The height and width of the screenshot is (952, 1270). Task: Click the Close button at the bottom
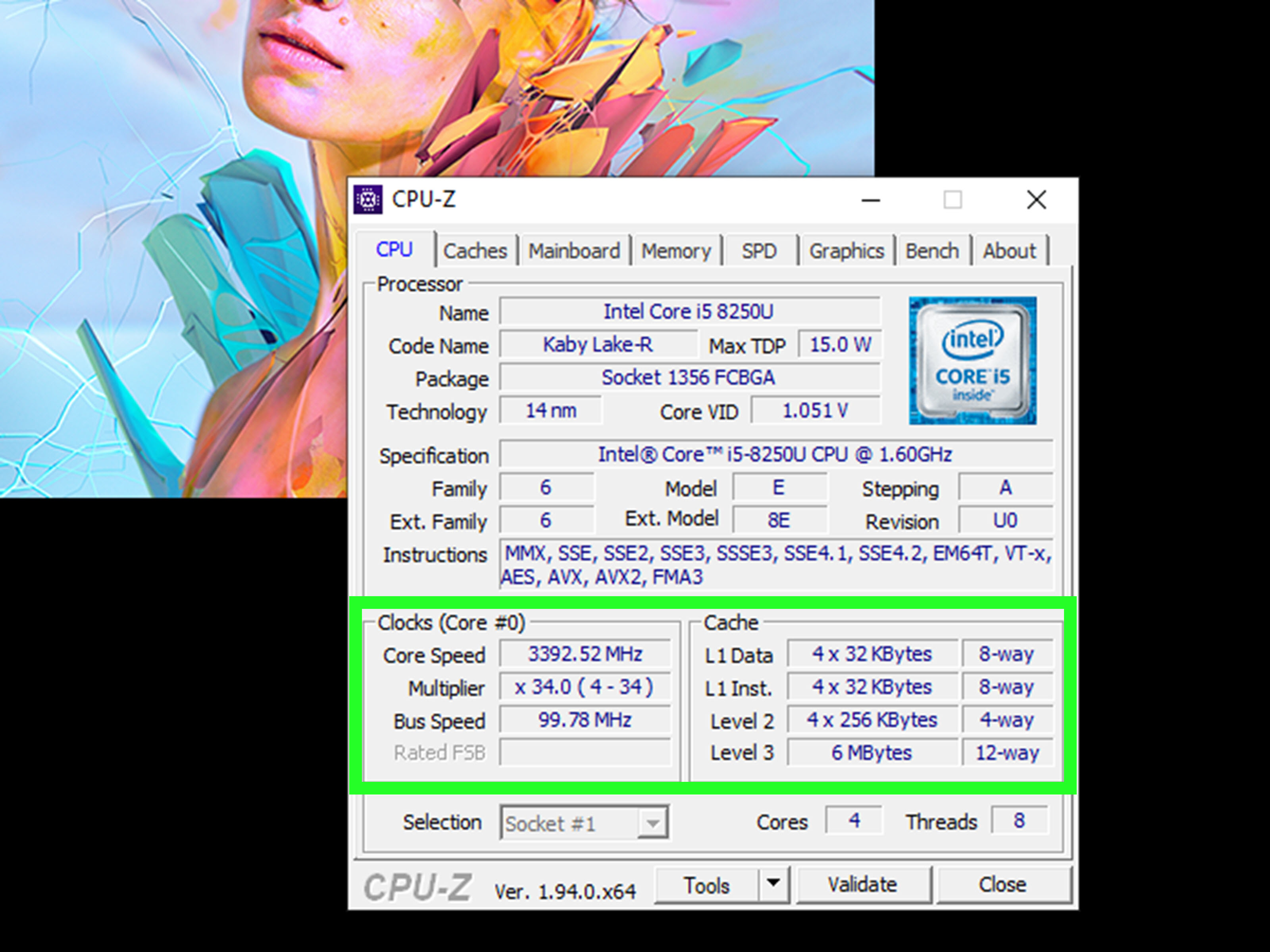coord(1003,885)
